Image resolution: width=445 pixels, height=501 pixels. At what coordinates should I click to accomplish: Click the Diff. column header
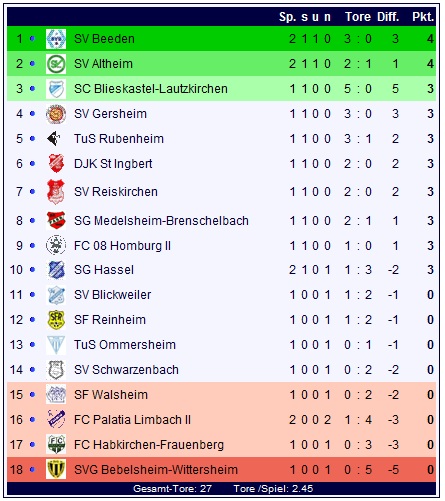(x=388, y=17)
